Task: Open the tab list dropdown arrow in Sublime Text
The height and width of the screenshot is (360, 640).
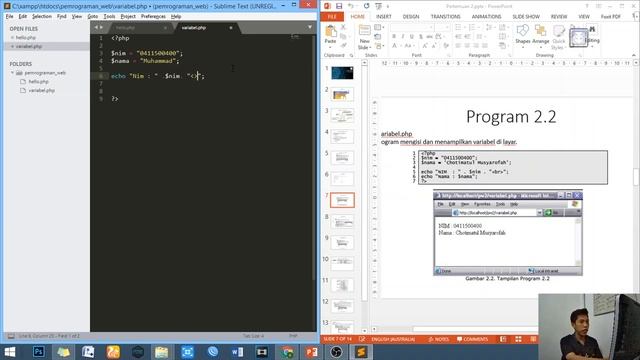Action: click(x=310, y=27)
